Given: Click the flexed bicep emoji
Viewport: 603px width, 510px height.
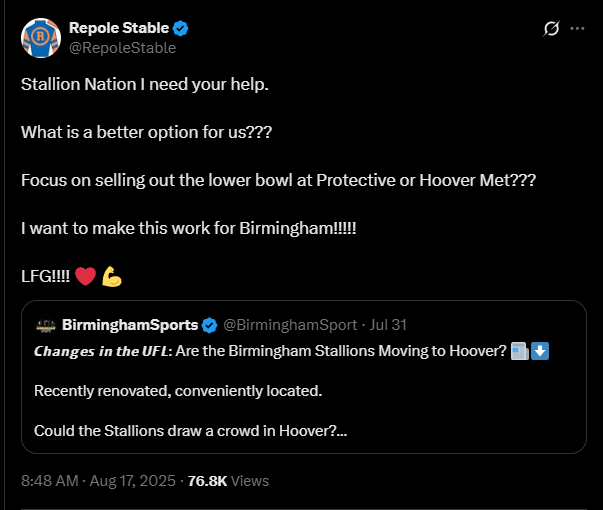Looking at the screenshot, I should tap(111, 277).
